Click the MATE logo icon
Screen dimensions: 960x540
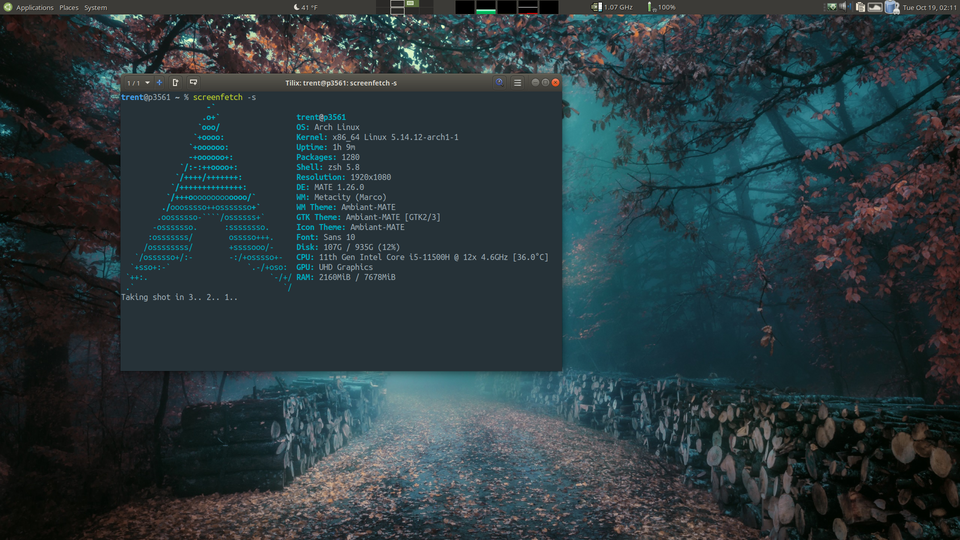(7, 7)
